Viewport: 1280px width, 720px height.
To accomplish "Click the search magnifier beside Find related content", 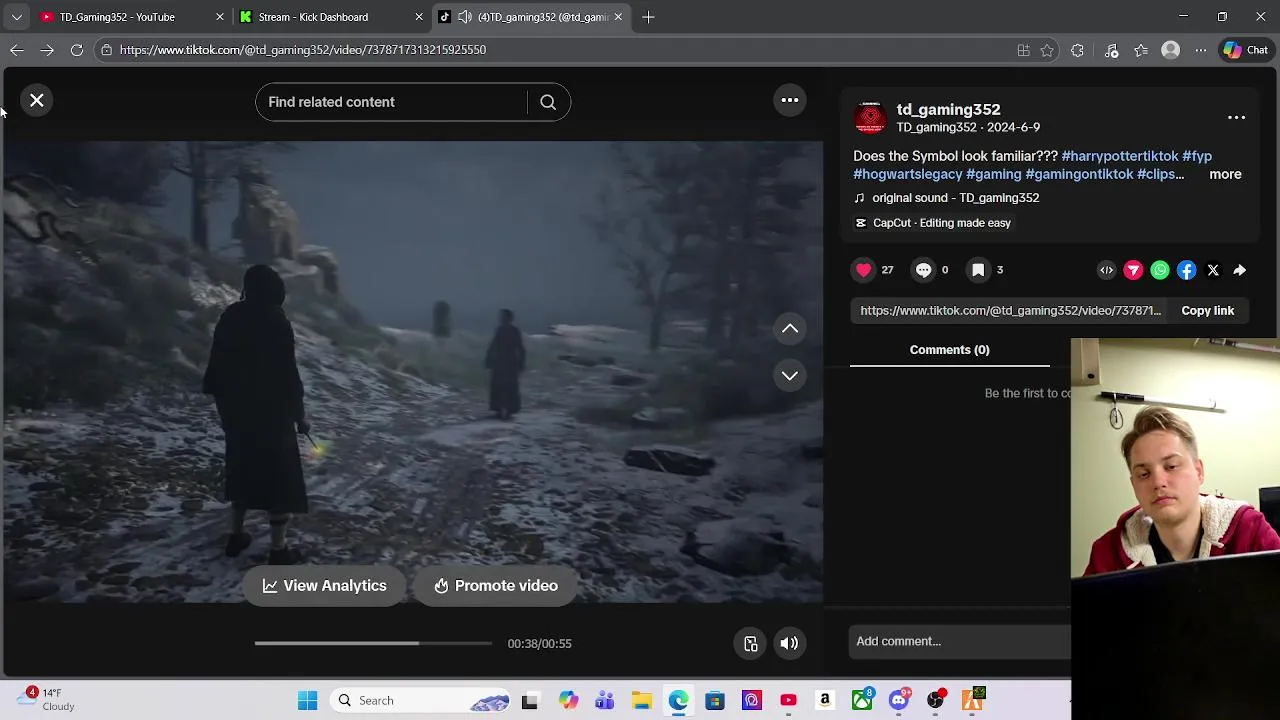I will pos(548,102).
